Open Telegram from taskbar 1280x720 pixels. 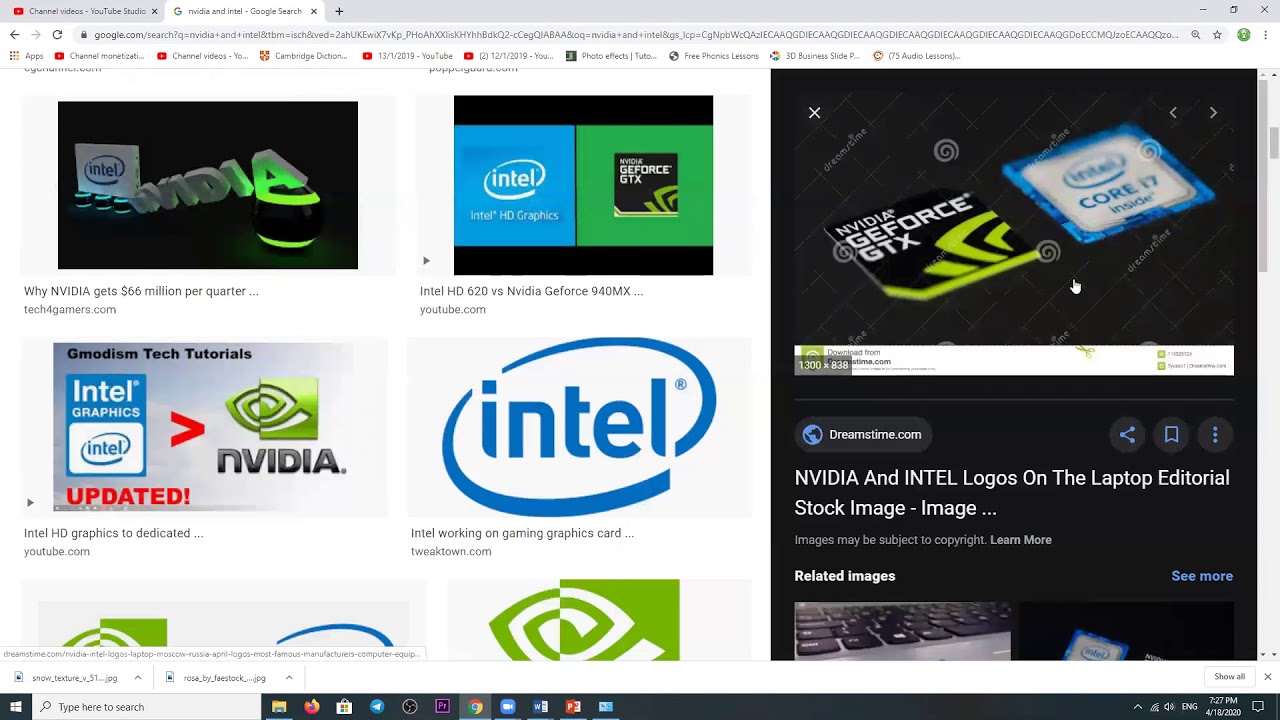[x=377, y=707]
